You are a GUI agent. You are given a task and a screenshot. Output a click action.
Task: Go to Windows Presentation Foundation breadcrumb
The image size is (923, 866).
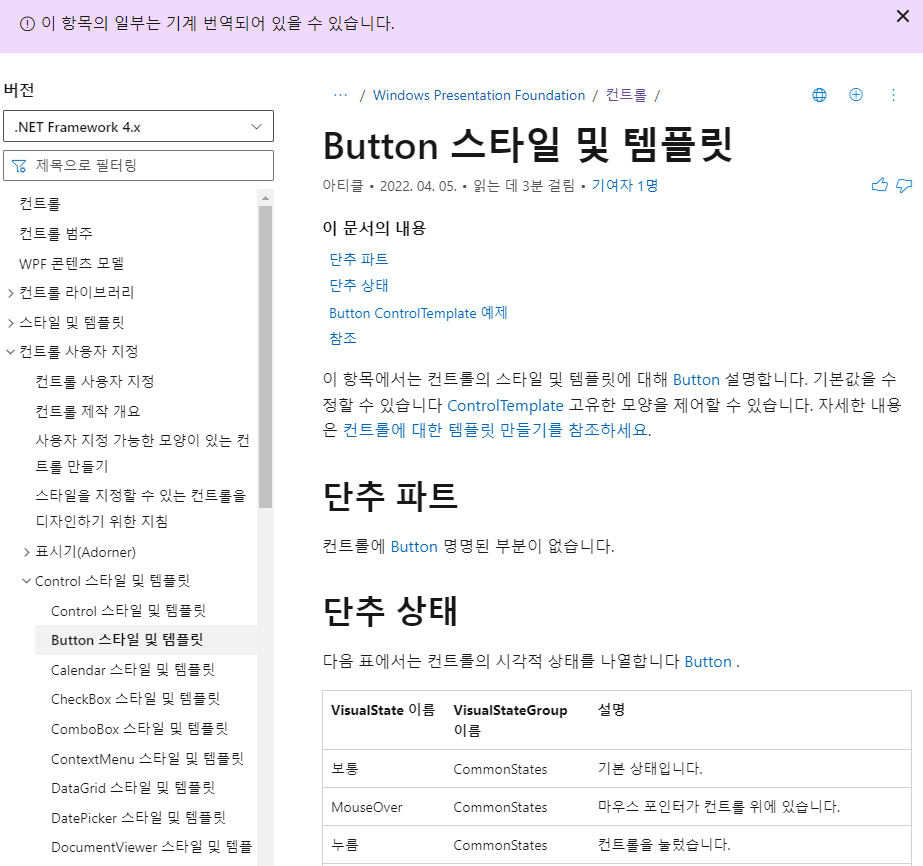[x=479, y=95]
